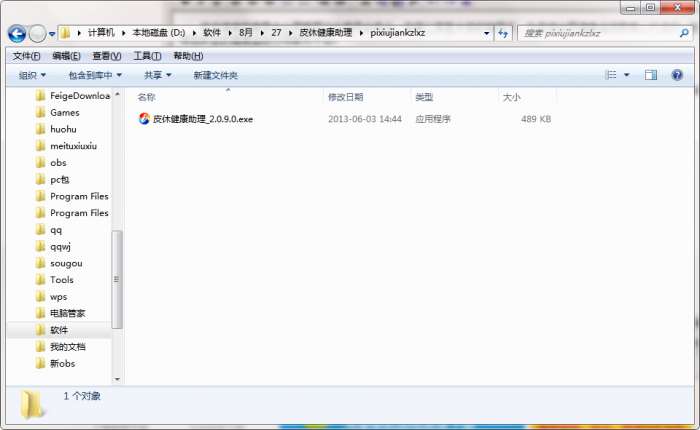Go back with the blue Back arrow
700x430 pixels.
point(17,33)
